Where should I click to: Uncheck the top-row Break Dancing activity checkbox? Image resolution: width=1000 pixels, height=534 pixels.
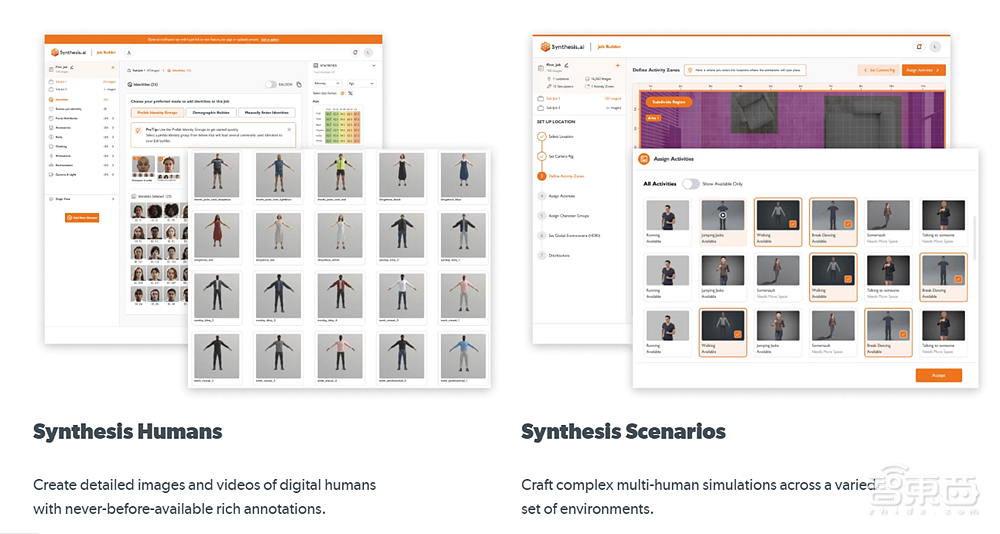pyautogui.click(x=847, y=225)
